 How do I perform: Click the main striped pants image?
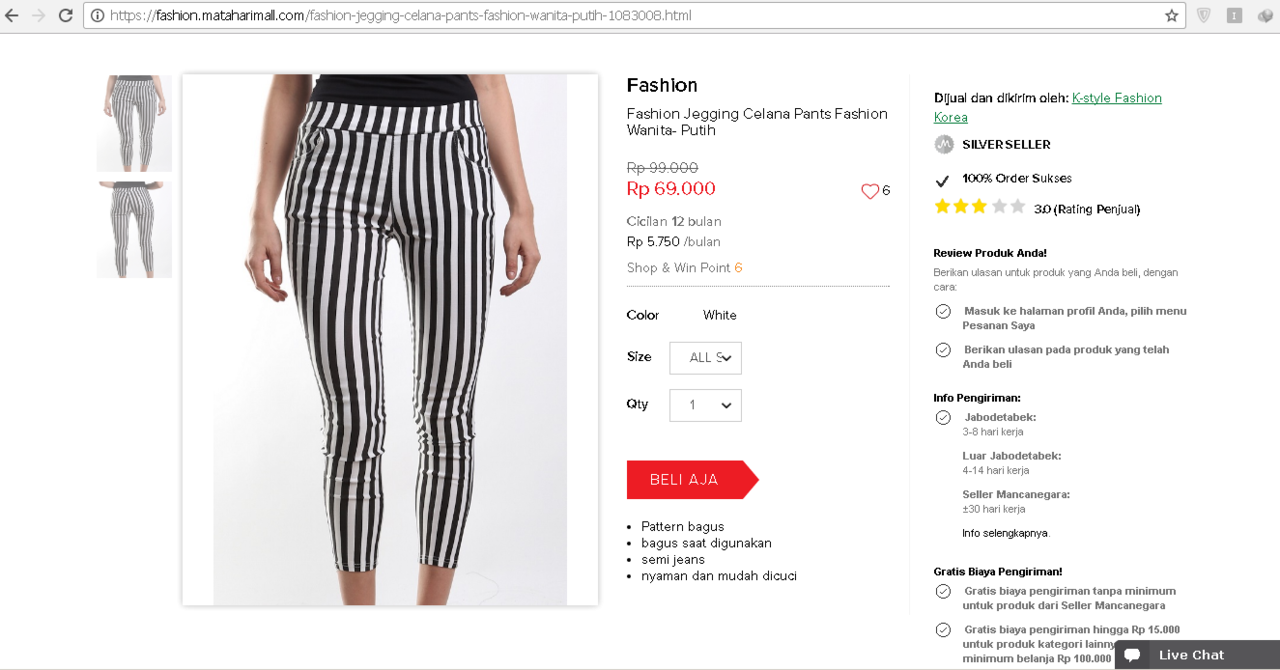pos(390,340)
